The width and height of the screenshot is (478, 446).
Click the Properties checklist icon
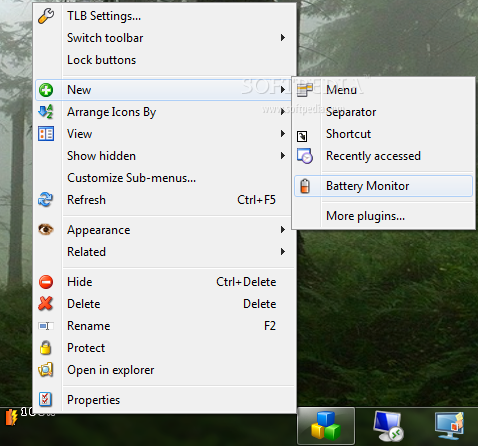point(45,399)
